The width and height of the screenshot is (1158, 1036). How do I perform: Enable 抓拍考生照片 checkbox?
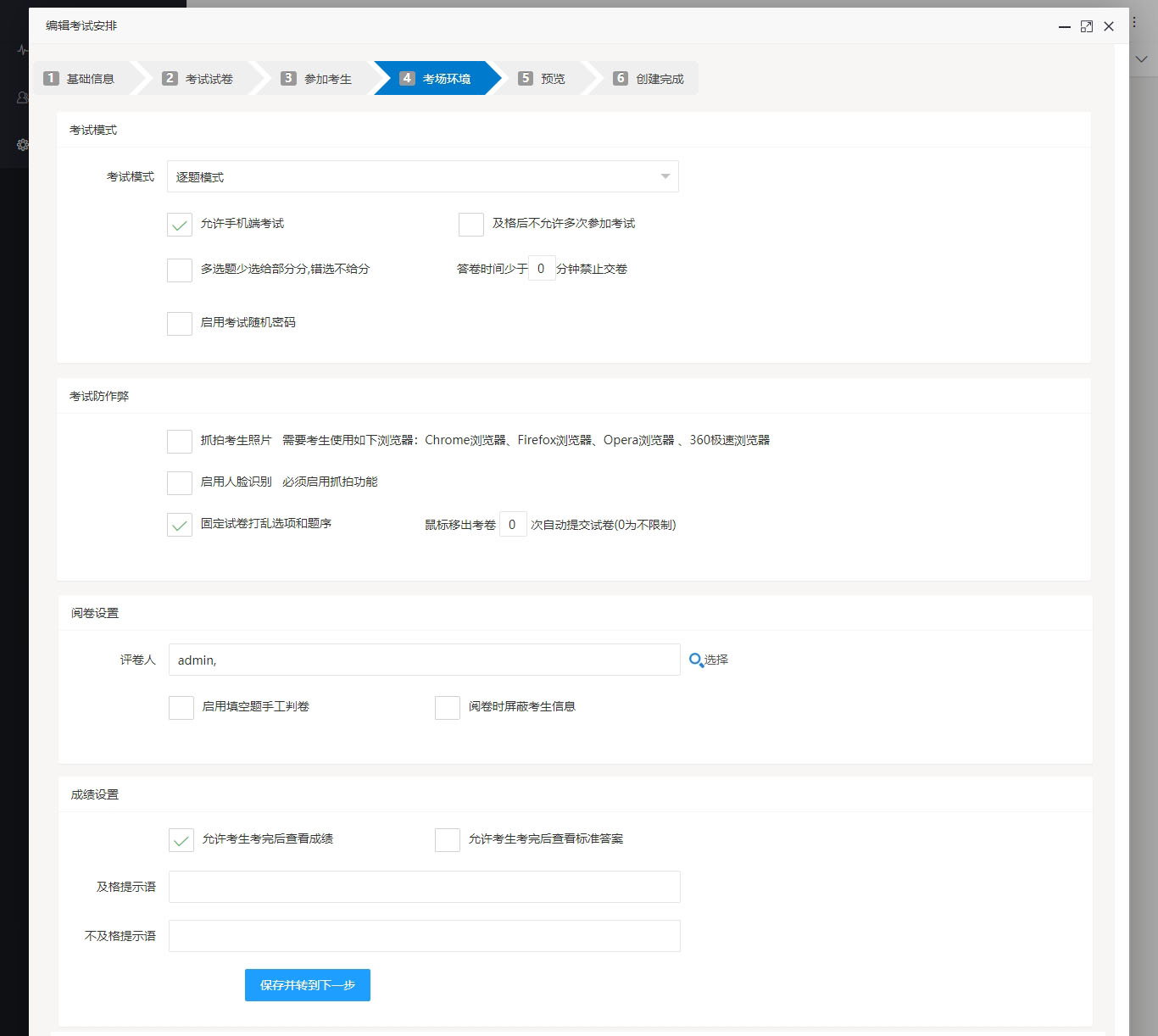pyautogui.click(x=180, y=442)
